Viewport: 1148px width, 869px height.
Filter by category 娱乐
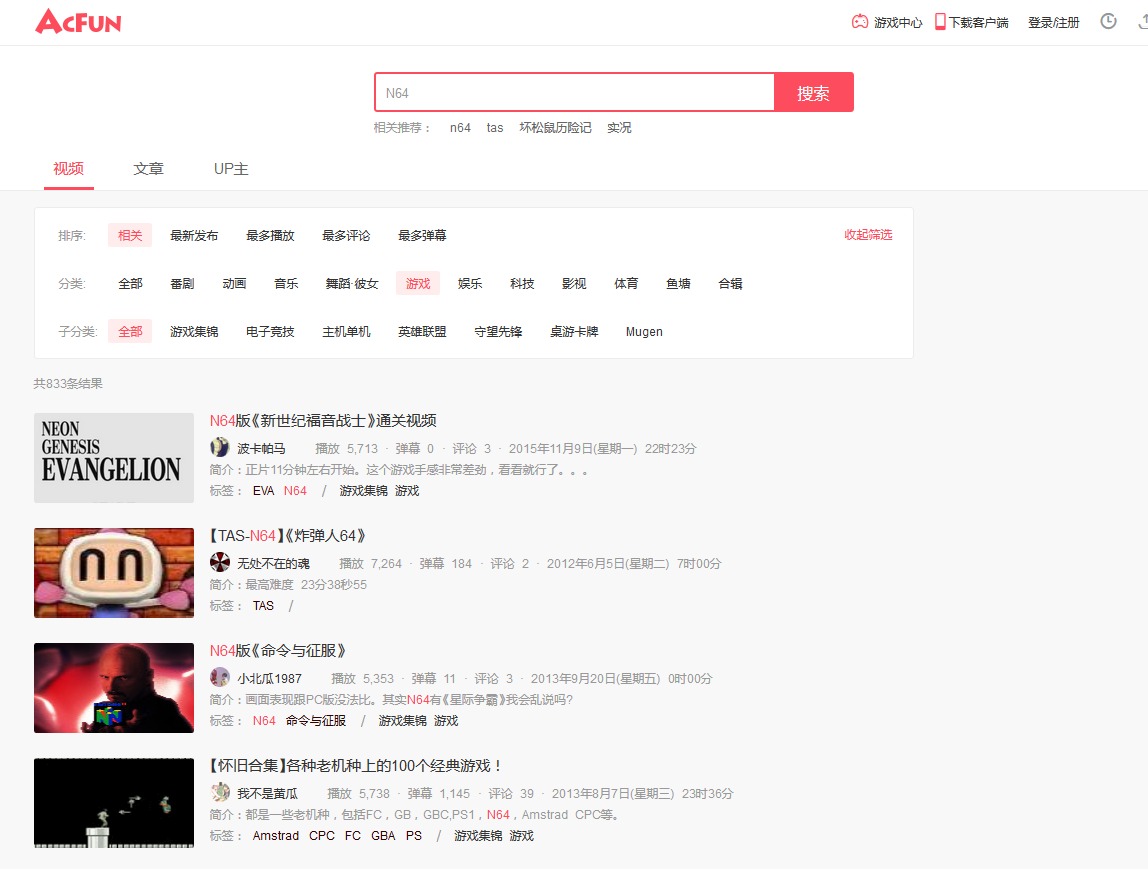470,284
